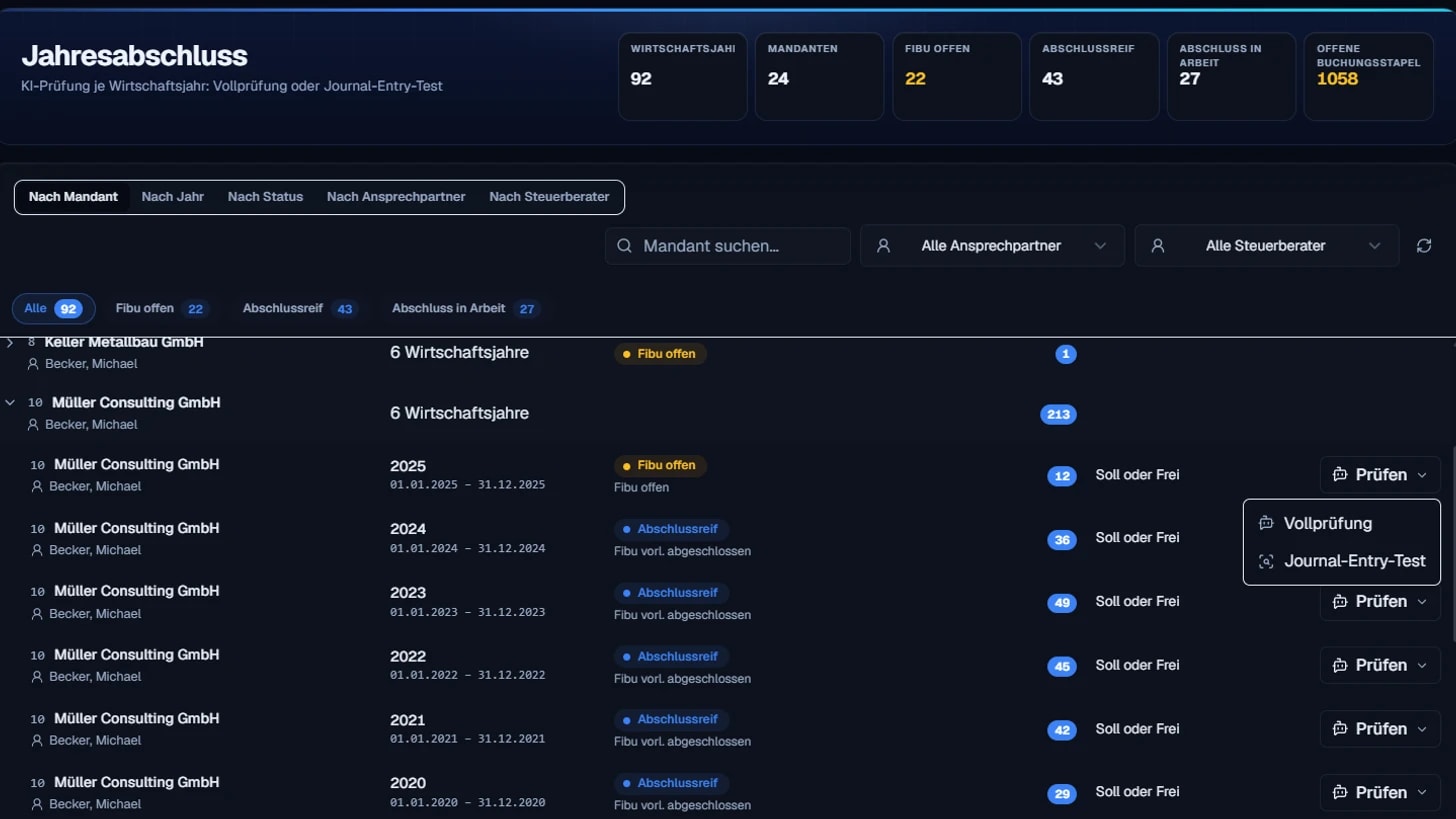1456x819 pixels.
Task: Open the Prüfen dropdown for year 2022
Action: pos(1380,666)
